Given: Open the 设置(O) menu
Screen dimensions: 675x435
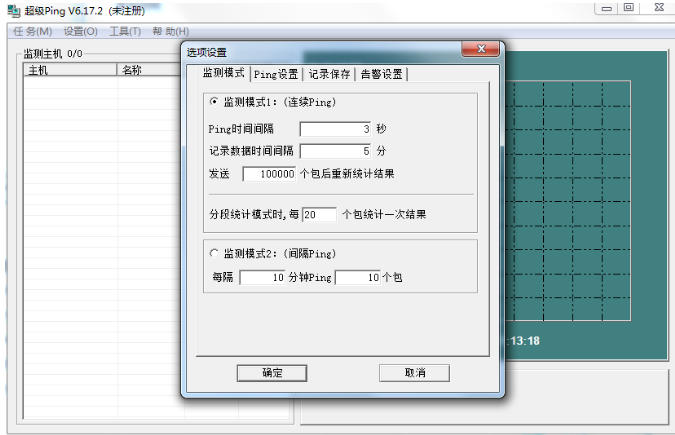Looking at the screenshot, I should click(81, 31).
